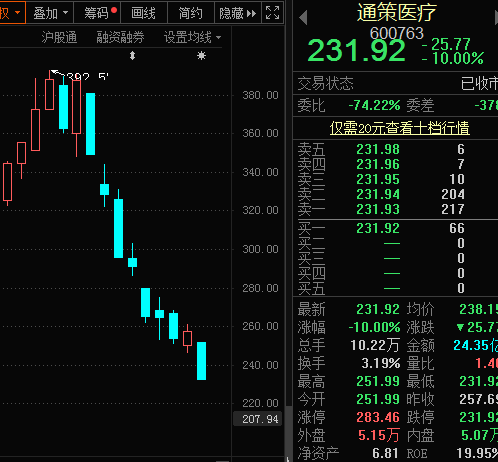Image resolution: width=498 pixels, height=462 pixels.
Task: Click the red dot on 筹码 button
Action: coord(114,10)
